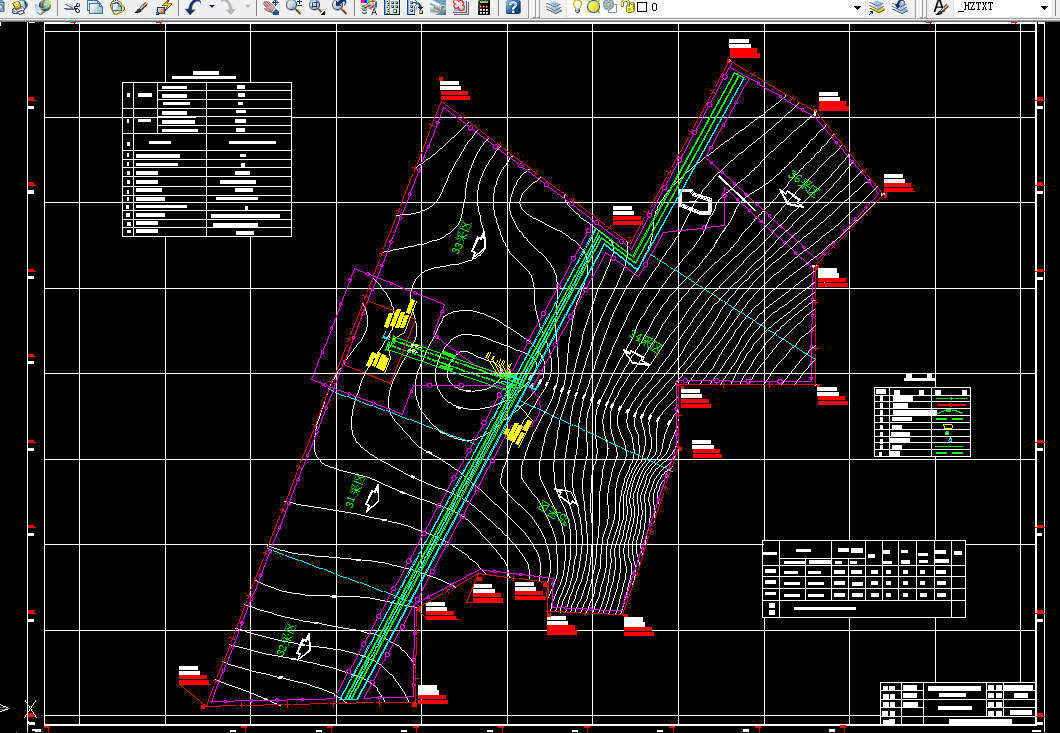This screenshot has height=733, width=1060.
Task: Click the green 33采区 mining area label
Action: pos(461,237)
